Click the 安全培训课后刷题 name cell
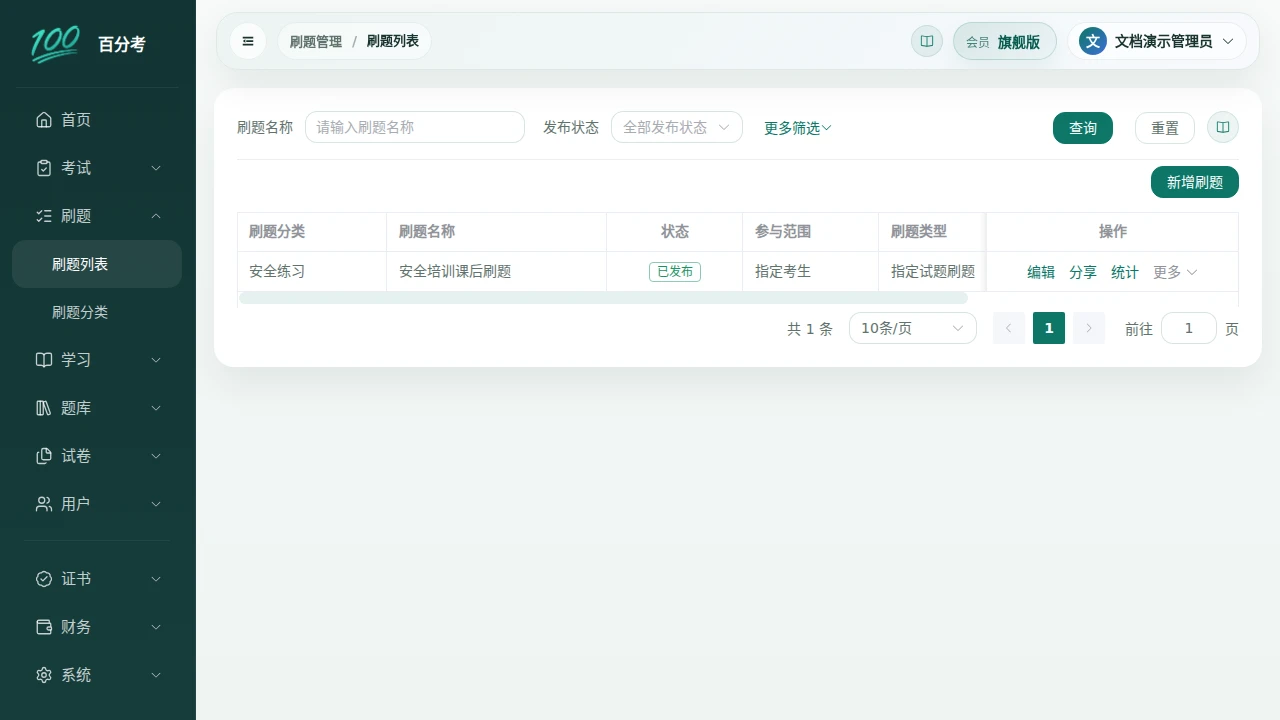This screenshot has height=720, width=1280. pos(497,272)
